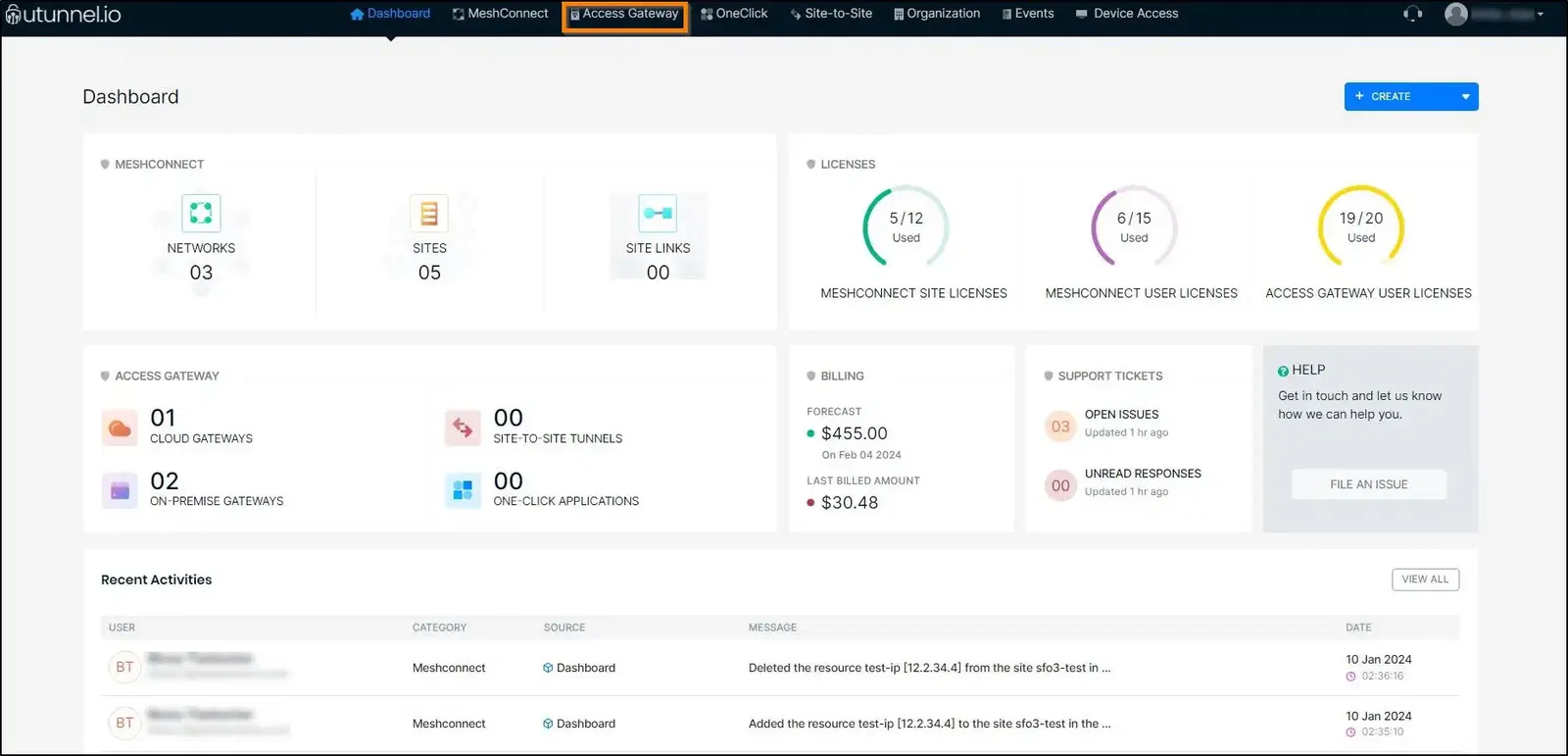
Task: Click the USER column header
Action: [122, 628]
